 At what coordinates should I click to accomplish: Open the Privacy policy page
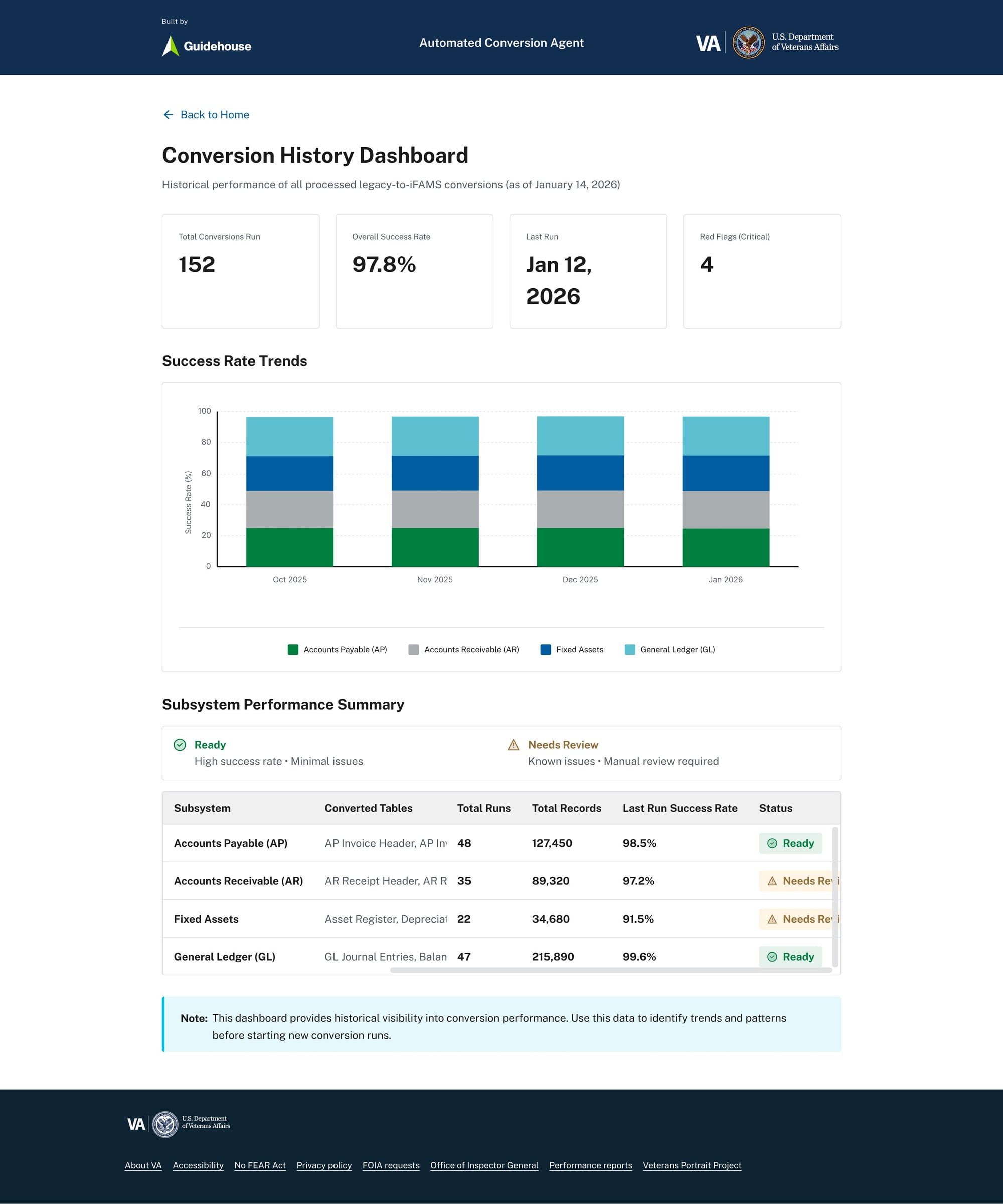pos(324,1165)
